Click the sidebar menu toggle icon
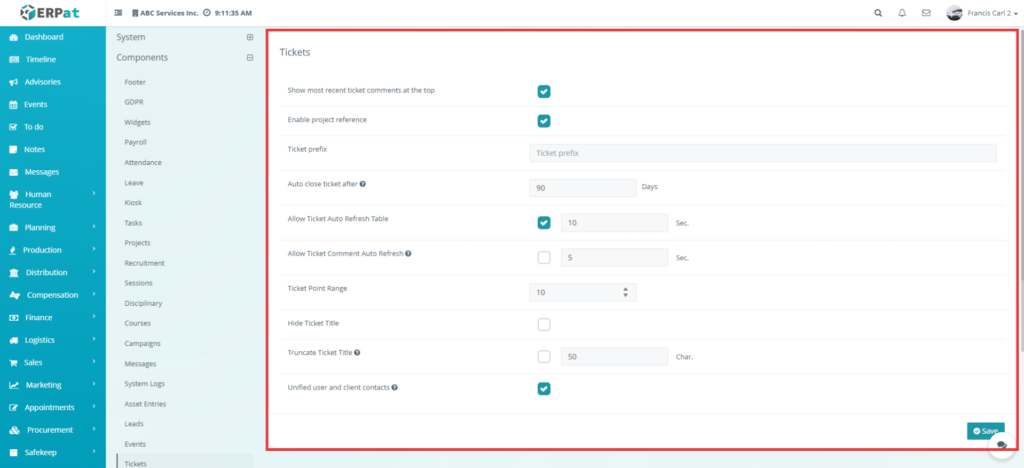Screen dimensions: 1024x468 [x=119, y=14]
